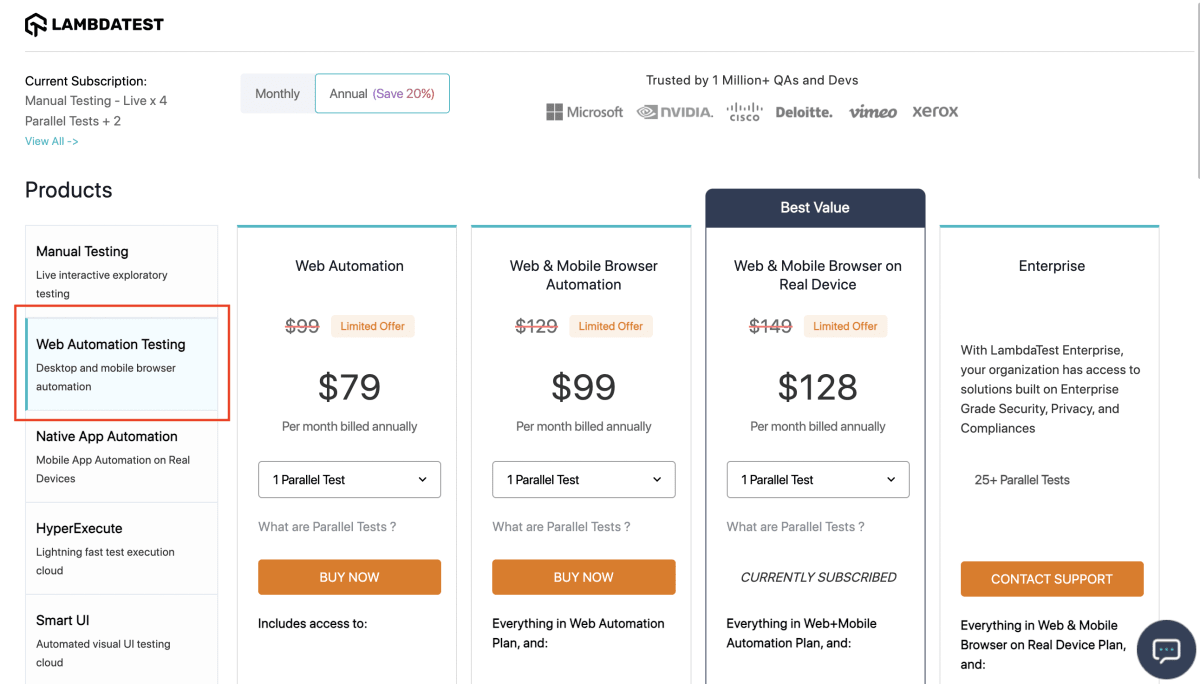Switch billing to Monthly
This screenshot has height=684, width=1200.
point(277,93)
